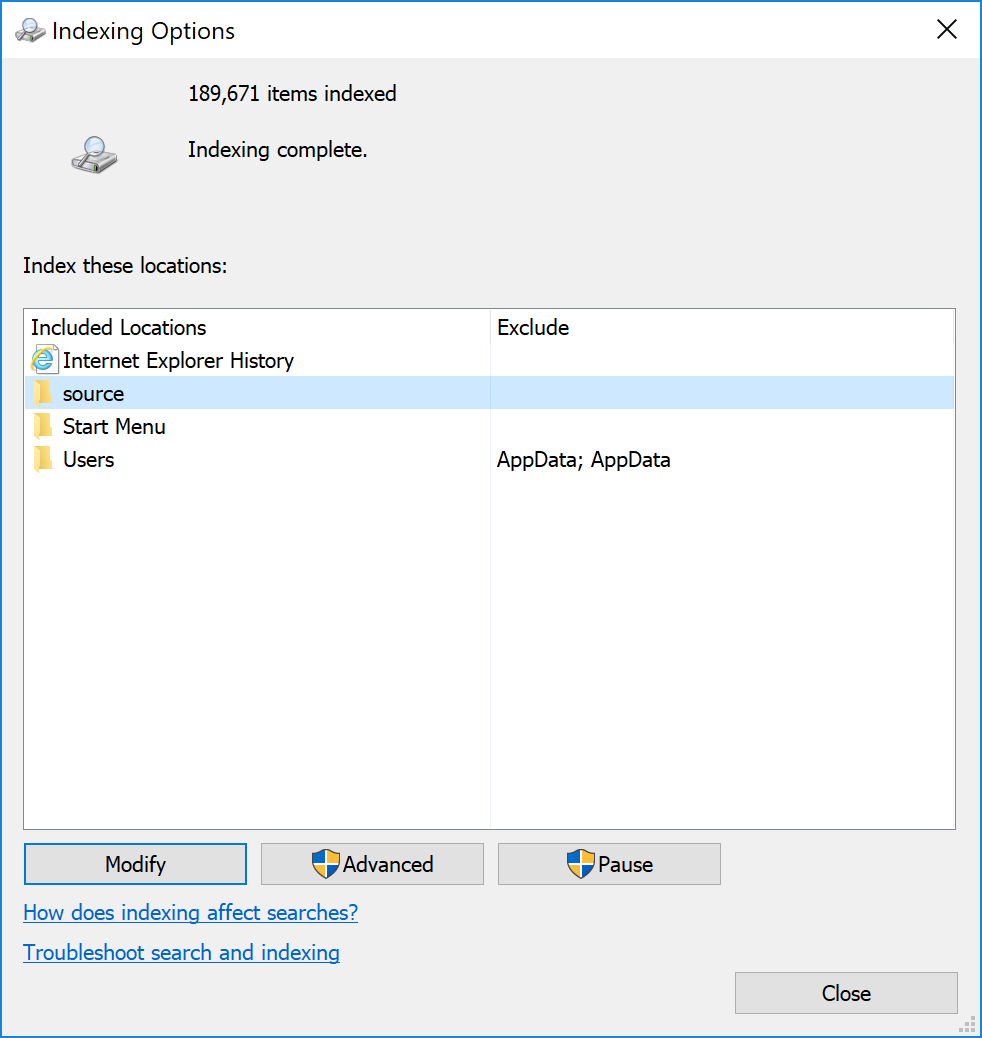Screen dimensions: 982x1038
Task: Open the Modify dialog
Action: 134,863
